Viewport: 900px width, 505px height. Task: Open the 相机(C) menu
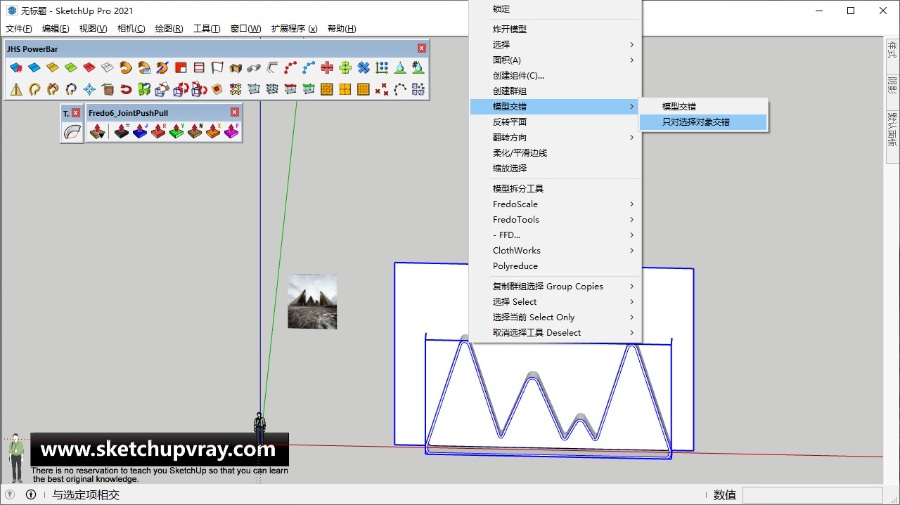[x=131, y=29]
